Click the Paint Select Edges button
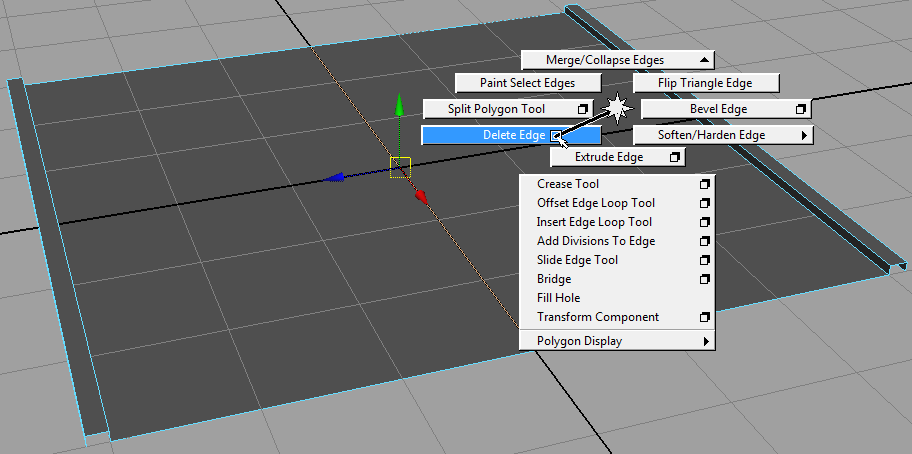The width and height of the screenshot is (912, 454). tap(527, 83)
